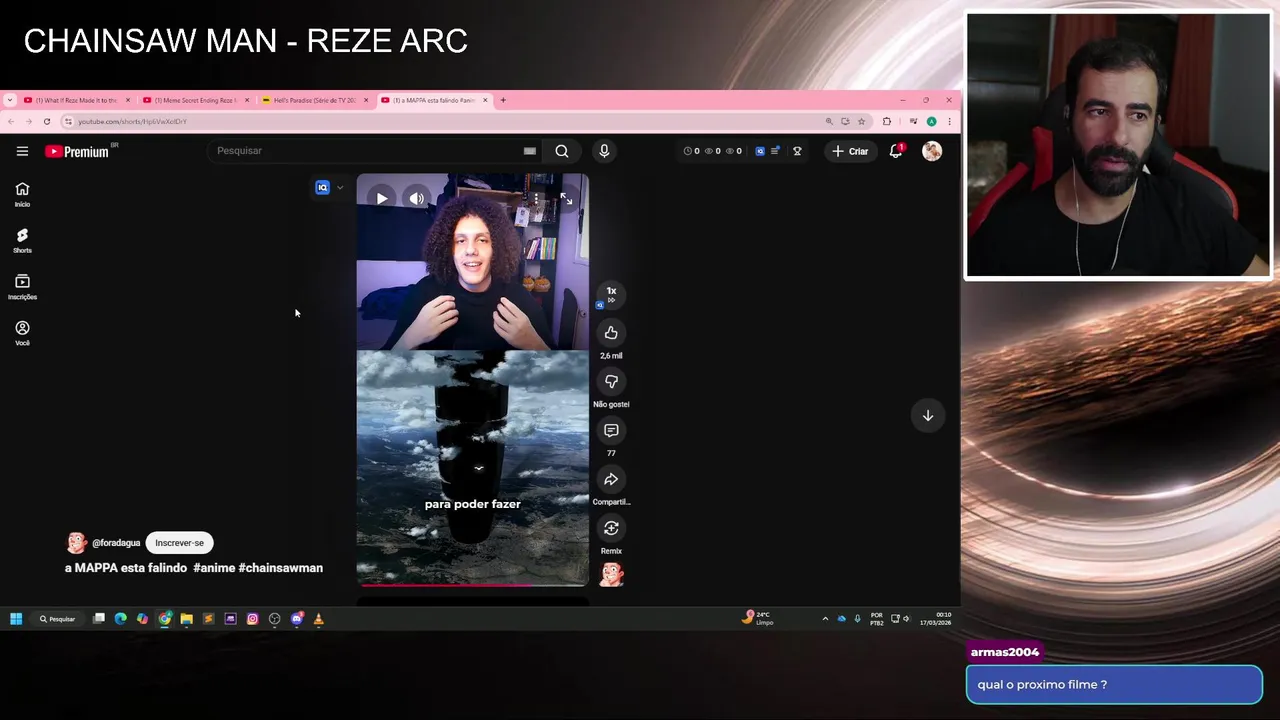Open the account avatar menu
The image size is (1280, 720).
(x=932, y=151)
